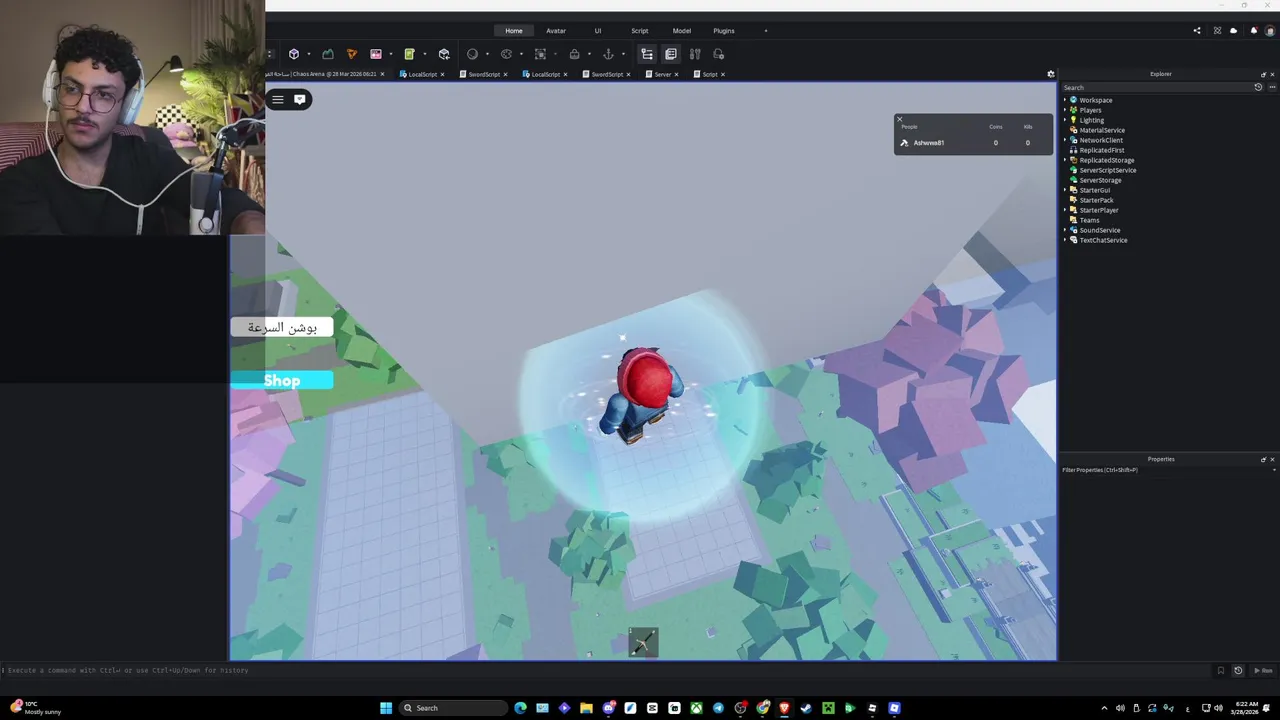Open the Terrain editor icon

click(328, 54)
